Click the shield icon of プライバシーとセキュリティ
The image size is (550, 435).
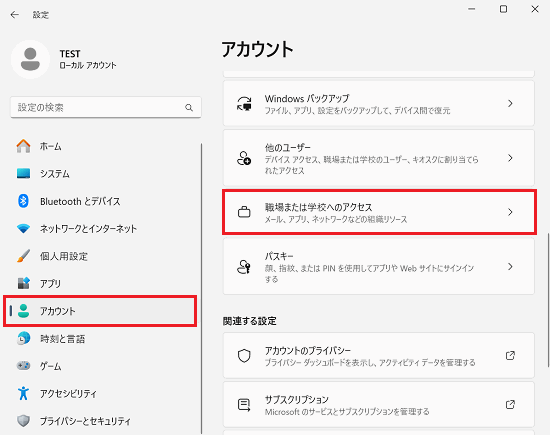tap(24, 421)
